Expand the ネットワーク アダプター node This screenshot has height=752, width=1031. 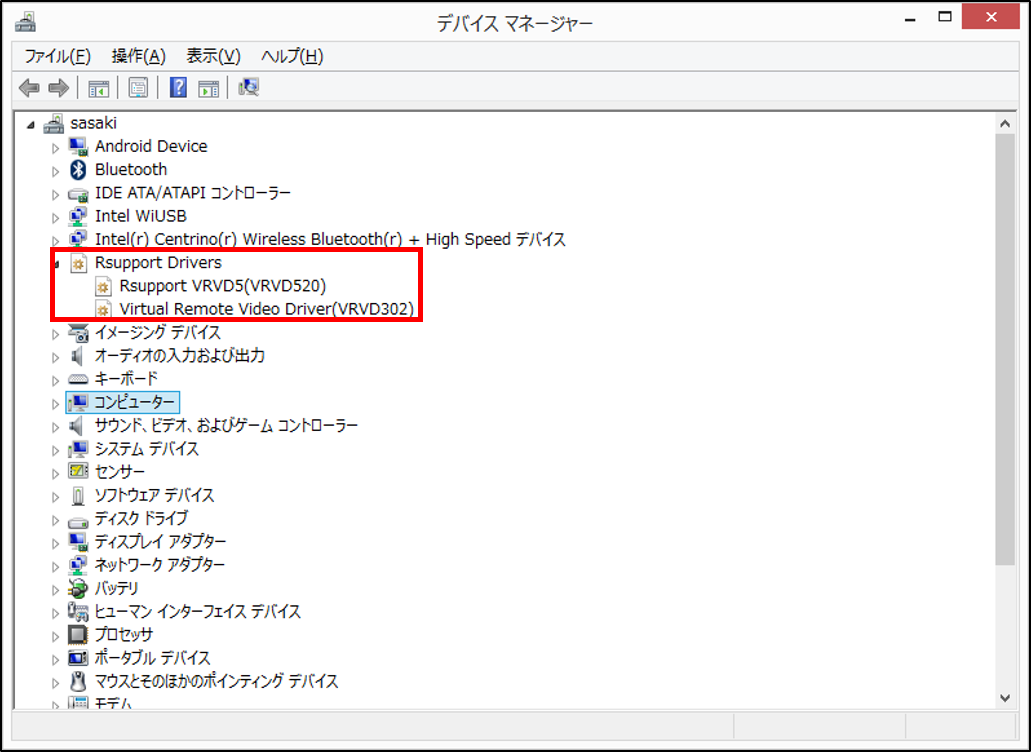56,566
